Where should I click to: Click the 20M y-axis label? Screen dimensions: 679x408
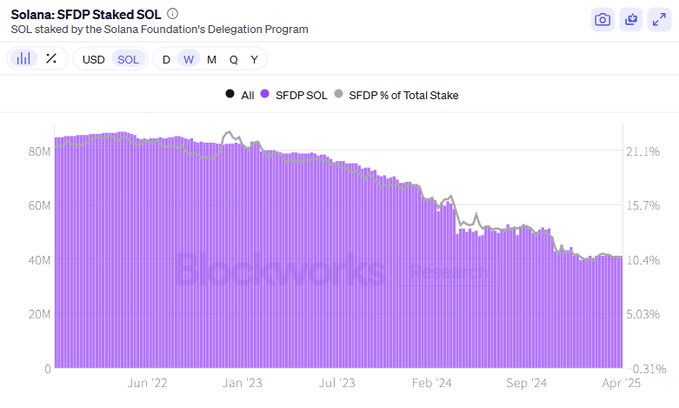point(39,314)
